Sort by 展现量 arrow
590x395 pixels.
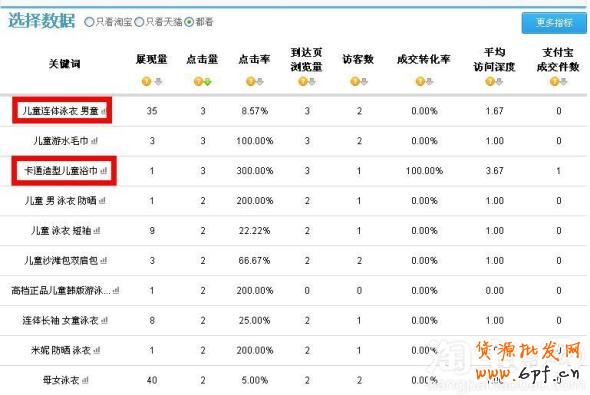pos(158,82)
